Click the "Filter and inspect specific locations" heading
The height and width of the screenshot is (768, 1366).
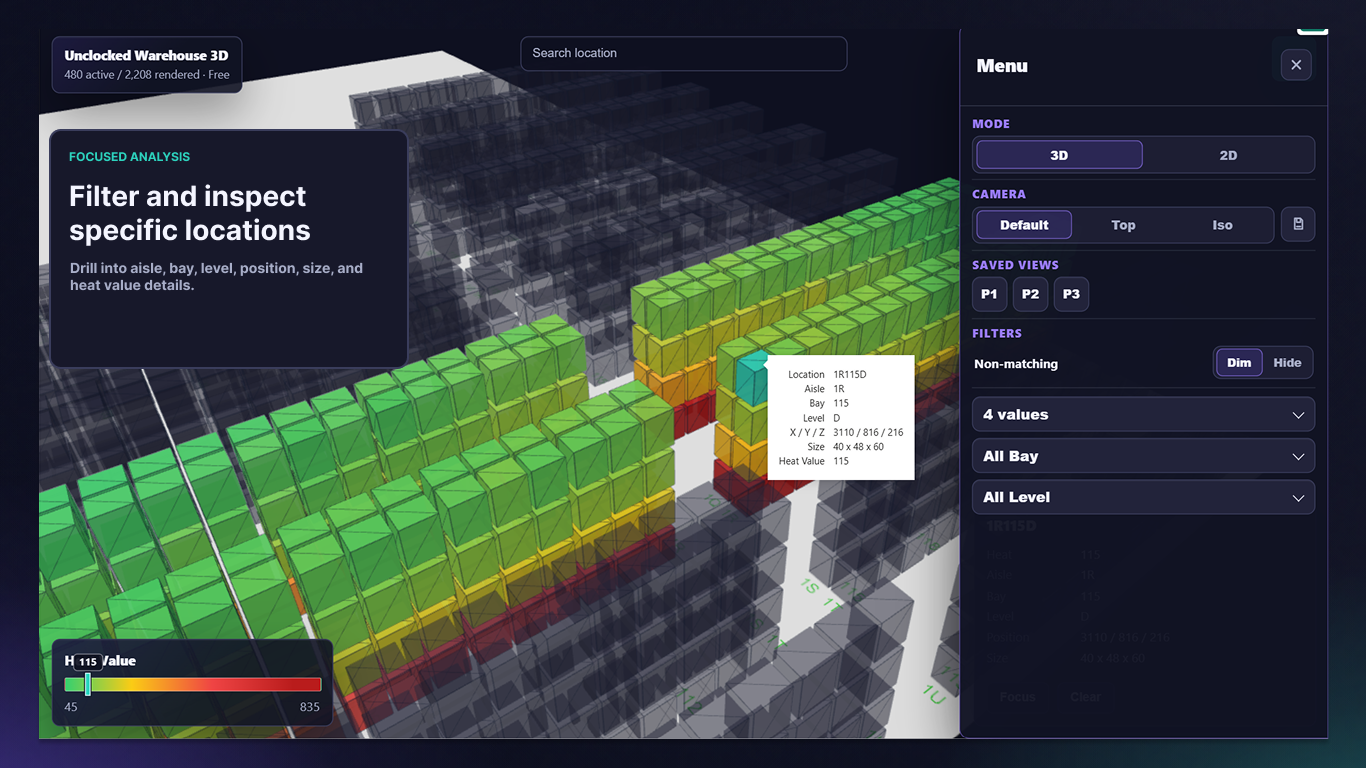pyautogui.click(x=190, y=213)
